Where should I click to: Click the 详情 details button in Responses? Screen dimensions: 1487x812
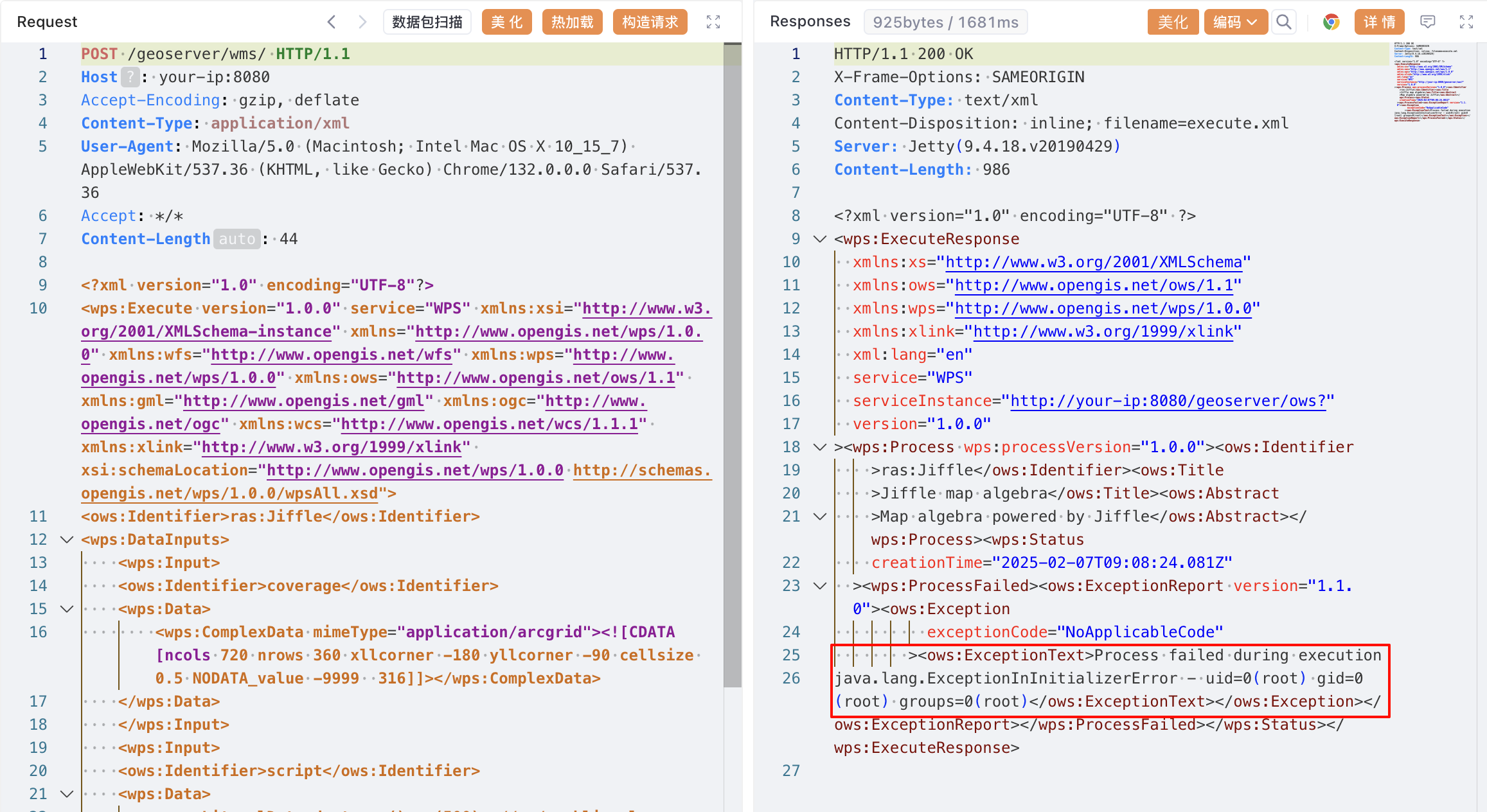click(x=1379, y=22)
